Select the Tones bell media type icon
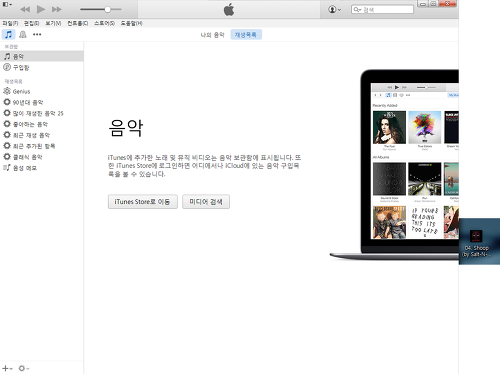500x374 pixels. pyautogui.click(x=23, y=34)
